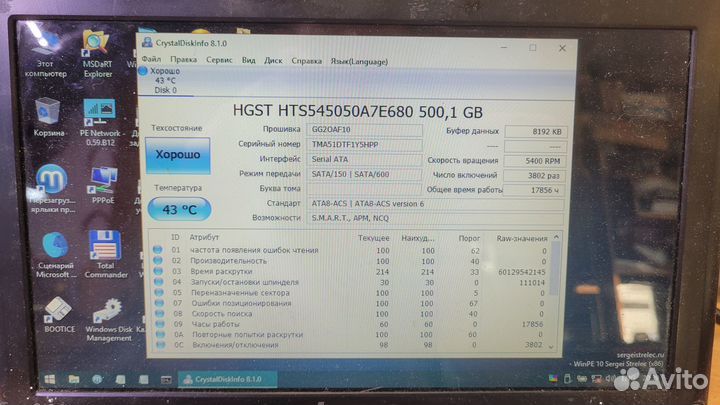The image size is (720, 405).
Task: Click the attribute list scrollbar thumb
Action: pyautogui.click(x=555, y=269)
